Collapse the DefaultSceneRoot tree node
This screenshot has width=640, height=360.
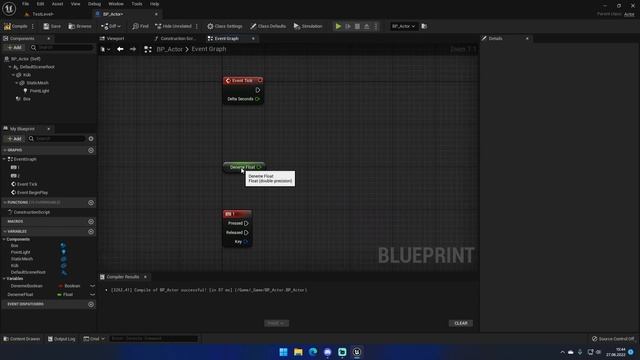10,67
